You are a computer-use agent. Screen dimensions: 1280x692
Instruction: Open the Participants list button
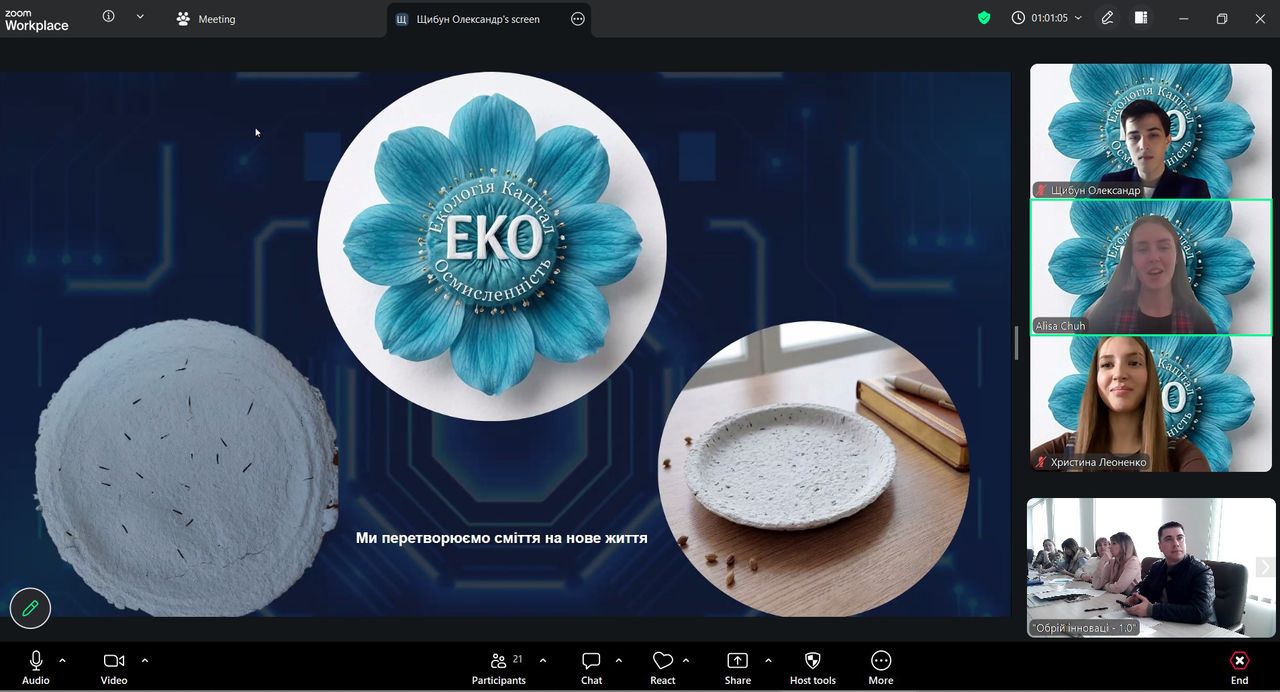499,667
